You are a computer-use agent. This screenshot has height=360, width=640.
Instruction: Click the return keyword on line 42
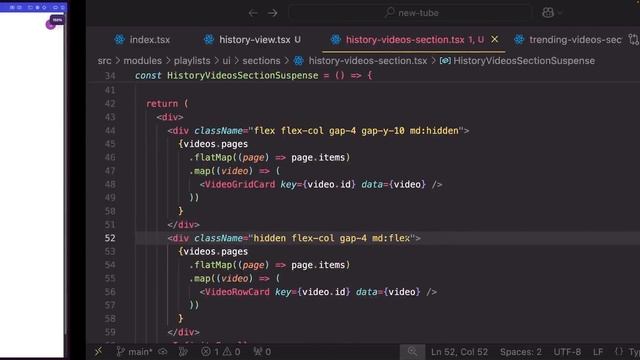162,104
